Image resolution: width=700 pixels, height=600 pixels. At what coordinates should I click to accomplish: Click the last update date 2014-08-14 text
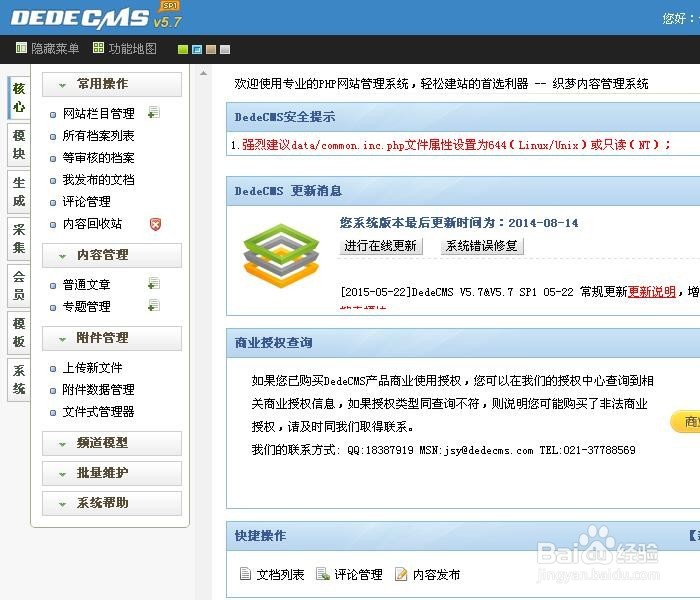click(x=543, y=223)
